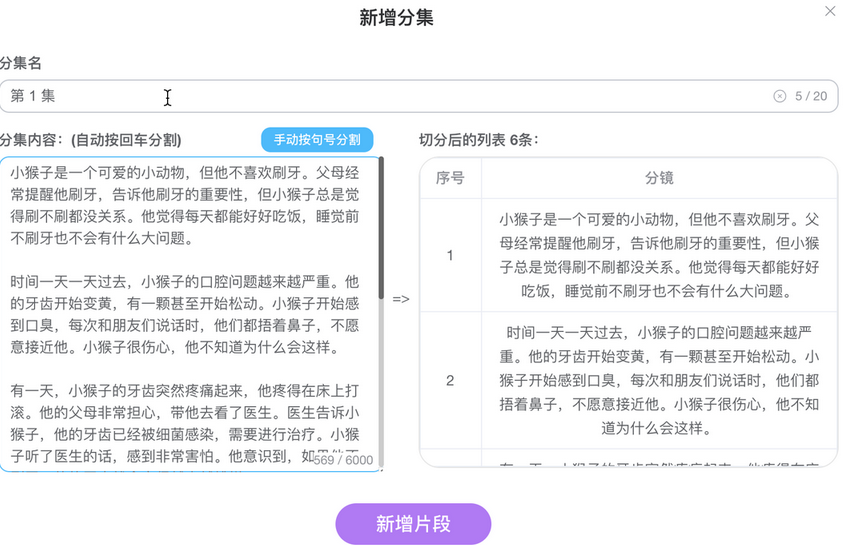Select the 序号 2 cell in the list
This screenshot has width=851, height=545.
pos(450,380)
